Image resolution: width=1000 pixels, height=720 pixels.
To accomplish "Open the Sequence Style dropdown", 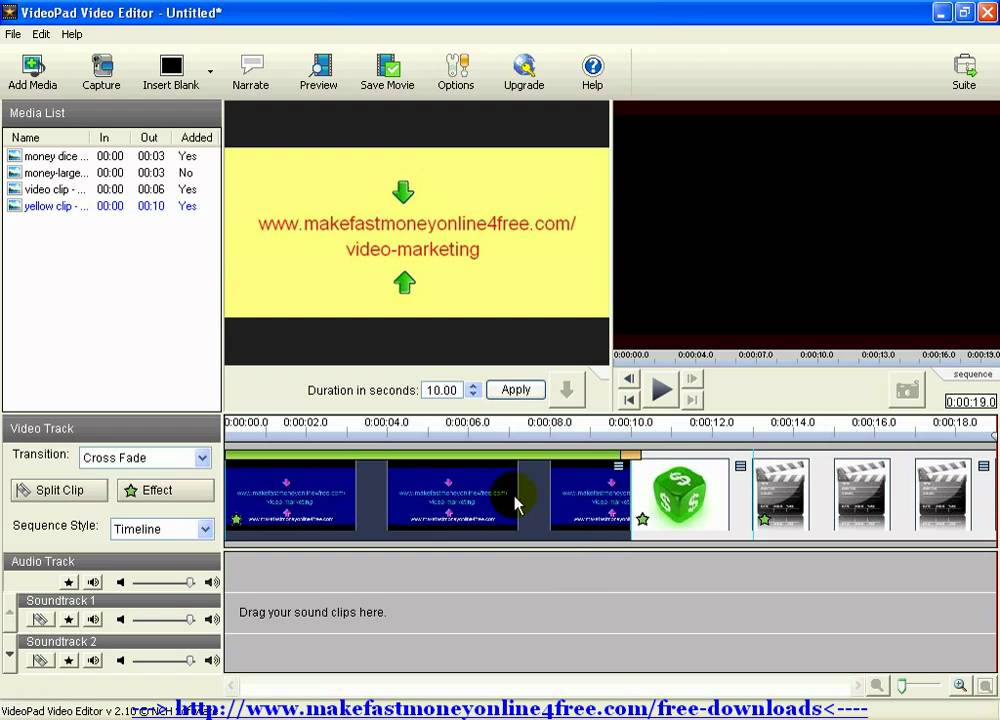I will click(x=162, y=529).
